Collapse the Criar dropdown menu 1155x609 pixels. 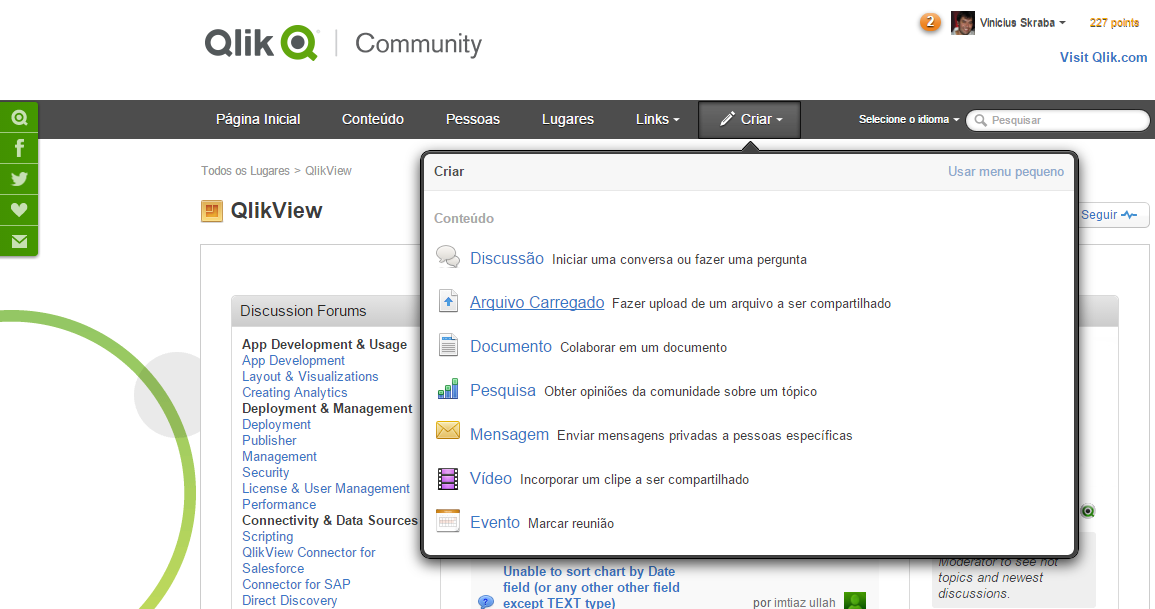[749, 120]
